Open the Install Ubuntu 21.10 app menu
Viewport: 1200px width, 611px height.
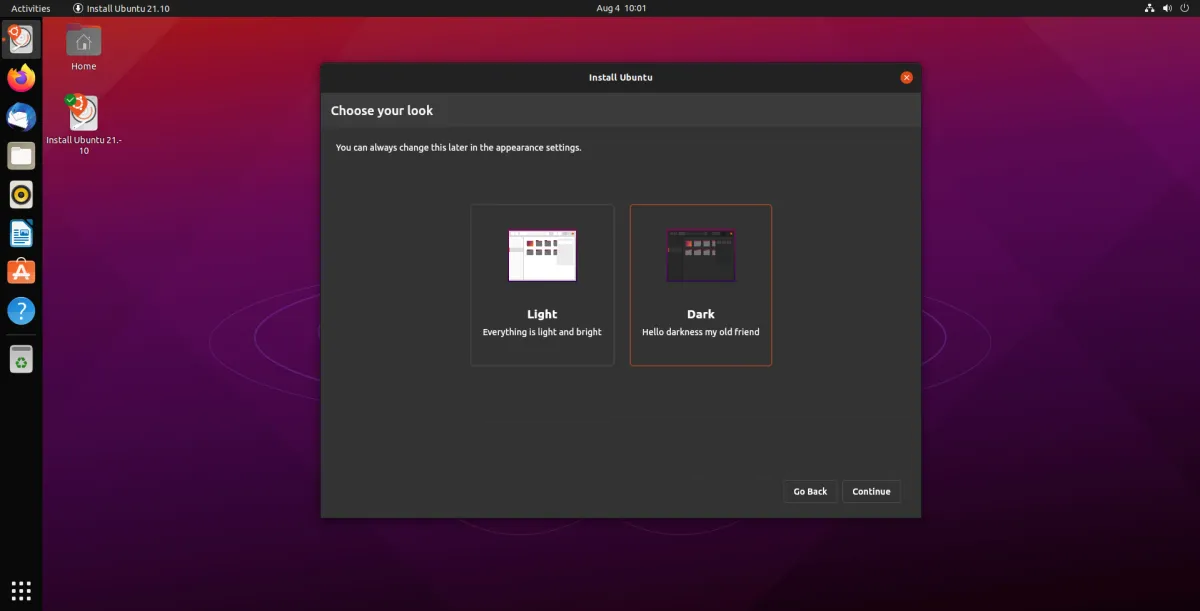121,8
